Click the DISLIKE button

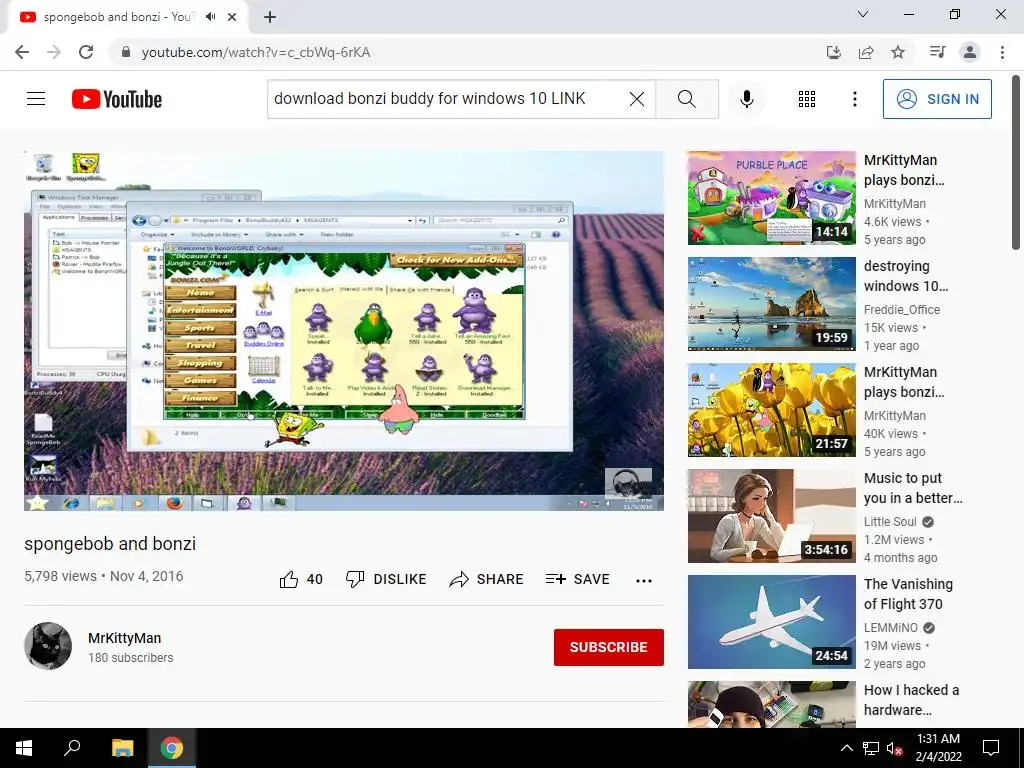(x=386, y=579)
